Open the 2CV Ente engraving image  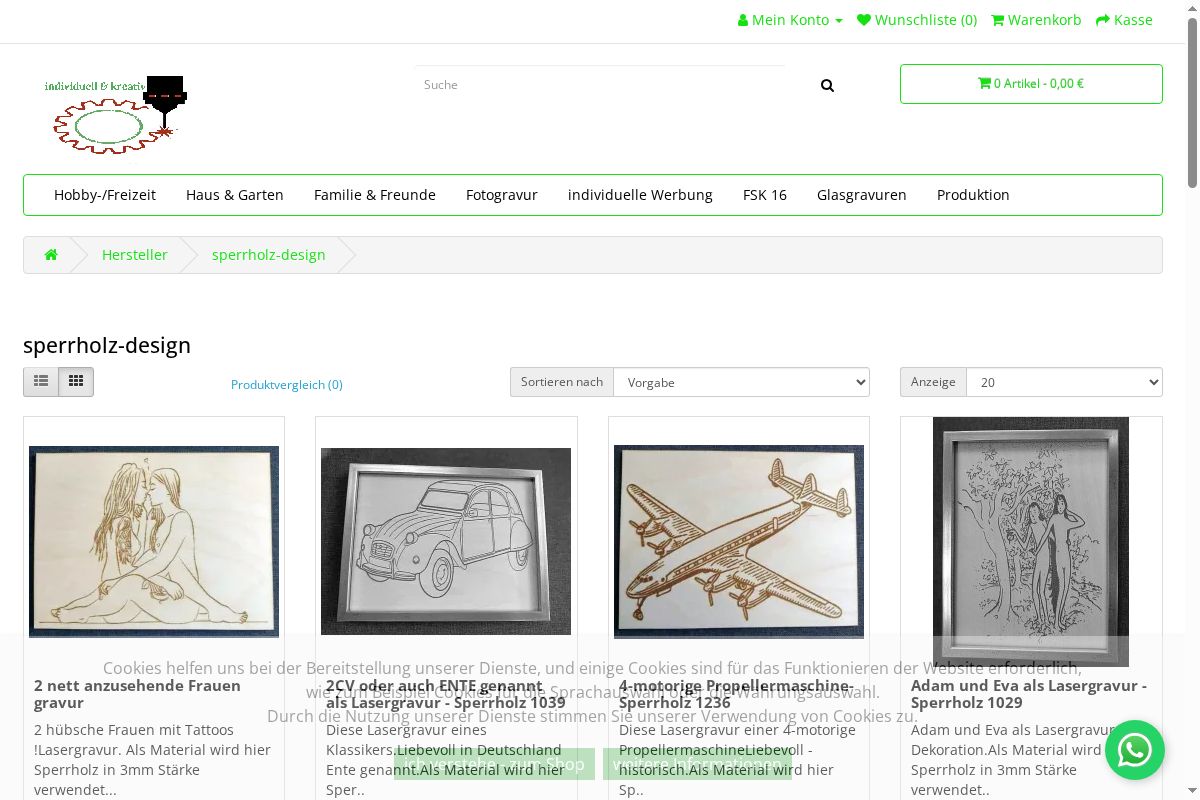coord(446,541)
